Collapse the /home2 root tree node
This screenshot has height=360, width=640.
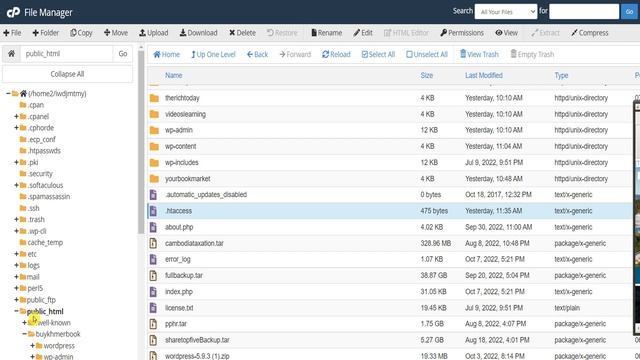pyautogui.click(x=8, y=93)
